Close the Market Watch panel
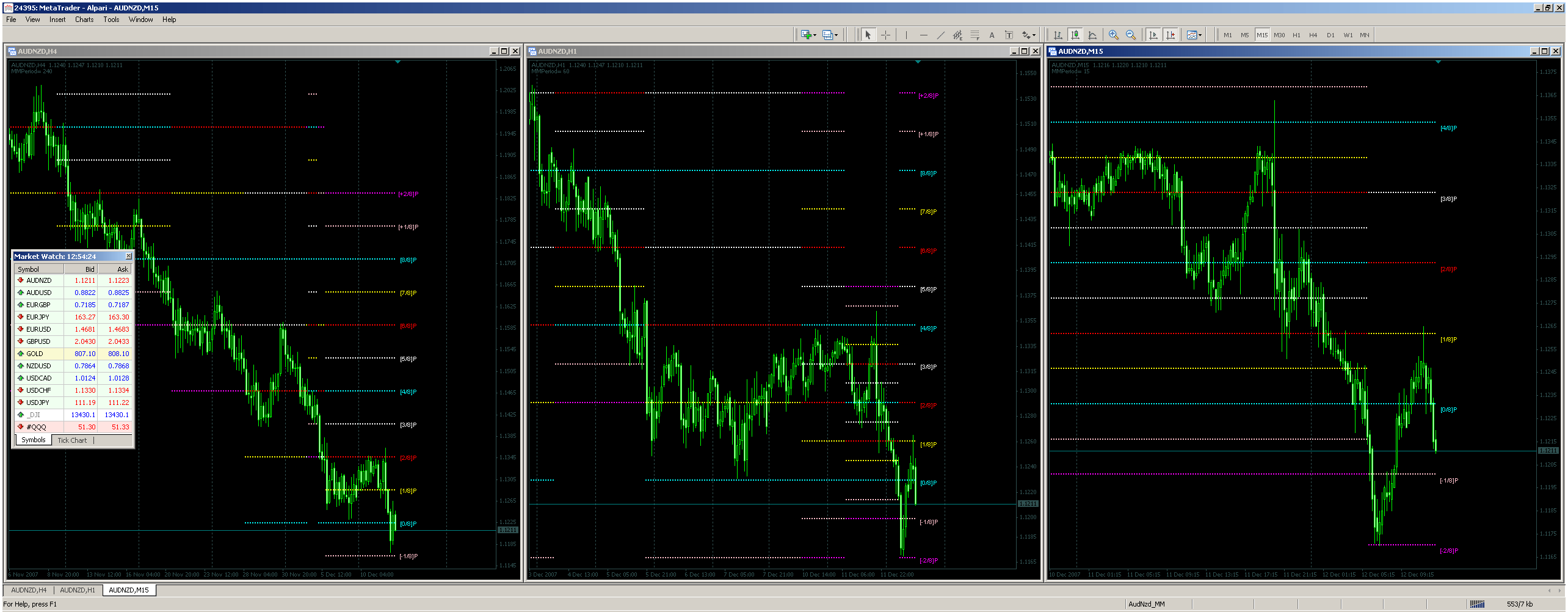Image resolution: width=1568 pixels, height=612 pixels. click(128, 256)
